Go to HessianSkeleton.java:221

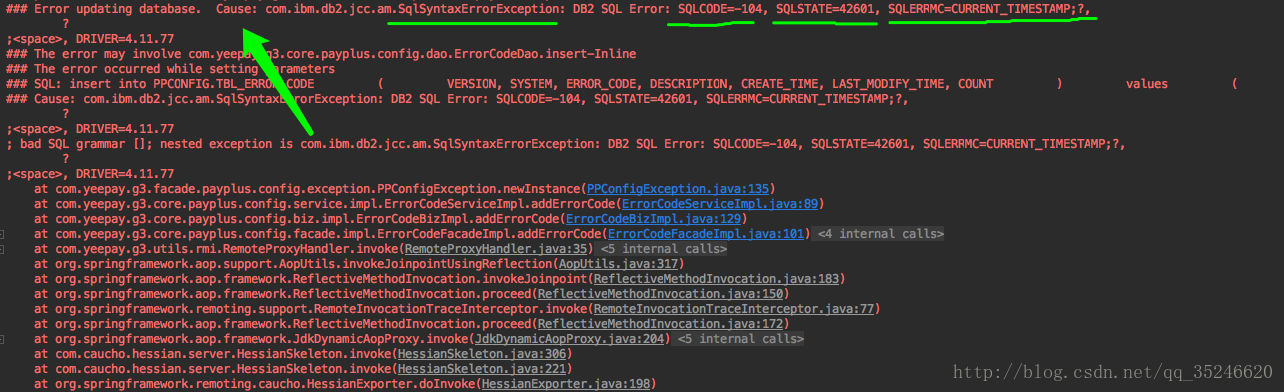(x=482, y=369)
